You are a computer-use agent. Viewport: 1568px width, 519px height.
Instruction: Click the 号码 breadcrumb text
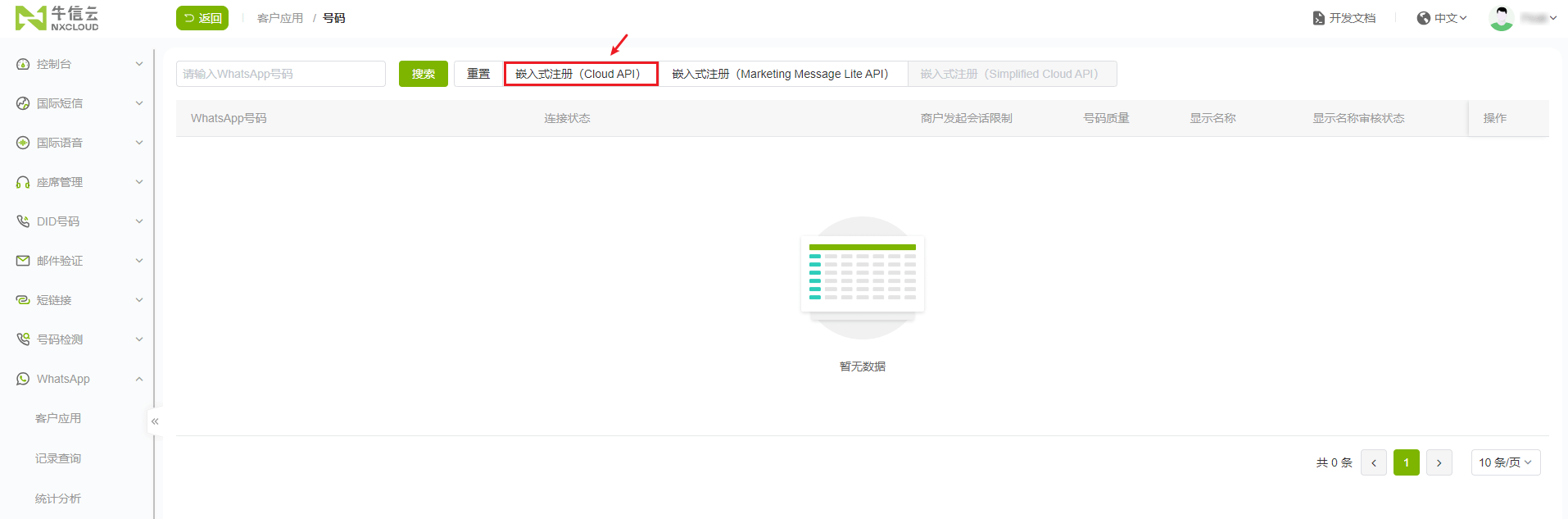coord(334,18)
